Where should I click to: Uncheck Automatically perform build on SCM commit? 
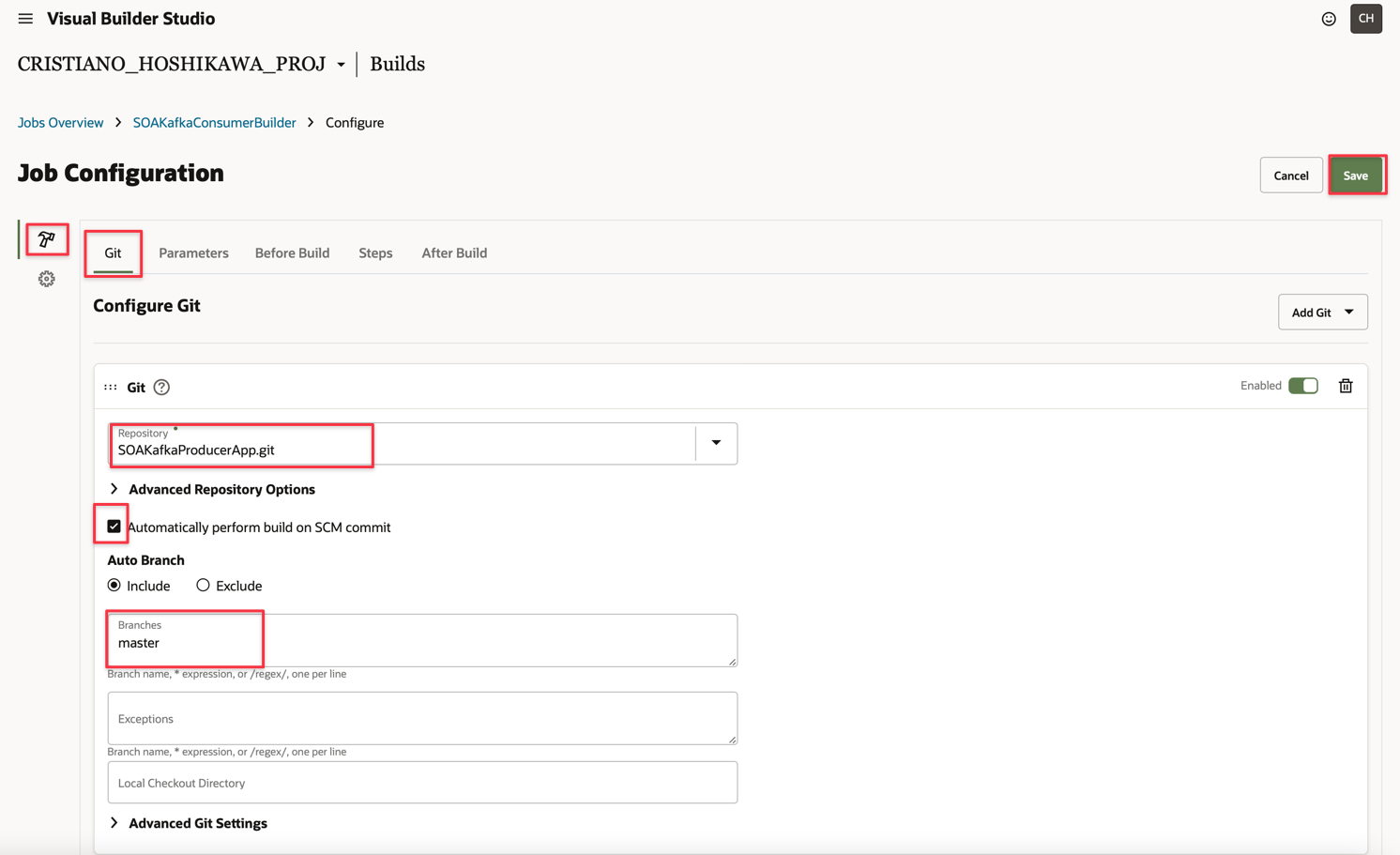point(114,527)
